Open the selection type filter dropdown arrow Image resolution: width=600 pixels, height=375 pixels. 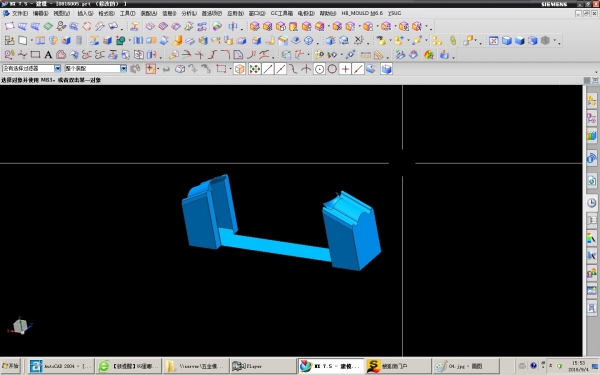57,68
